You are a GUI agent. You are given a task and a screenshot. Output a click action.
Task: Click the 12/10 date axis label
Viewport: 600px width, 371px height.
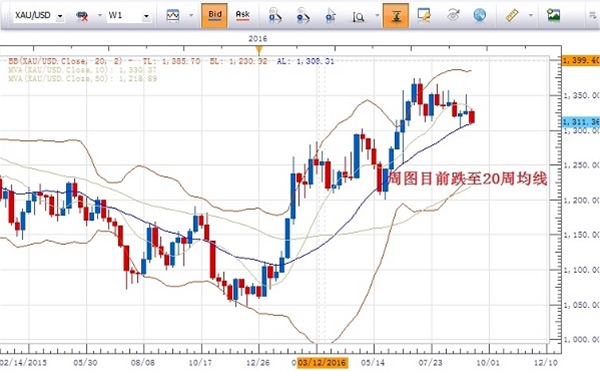(545, 362)
